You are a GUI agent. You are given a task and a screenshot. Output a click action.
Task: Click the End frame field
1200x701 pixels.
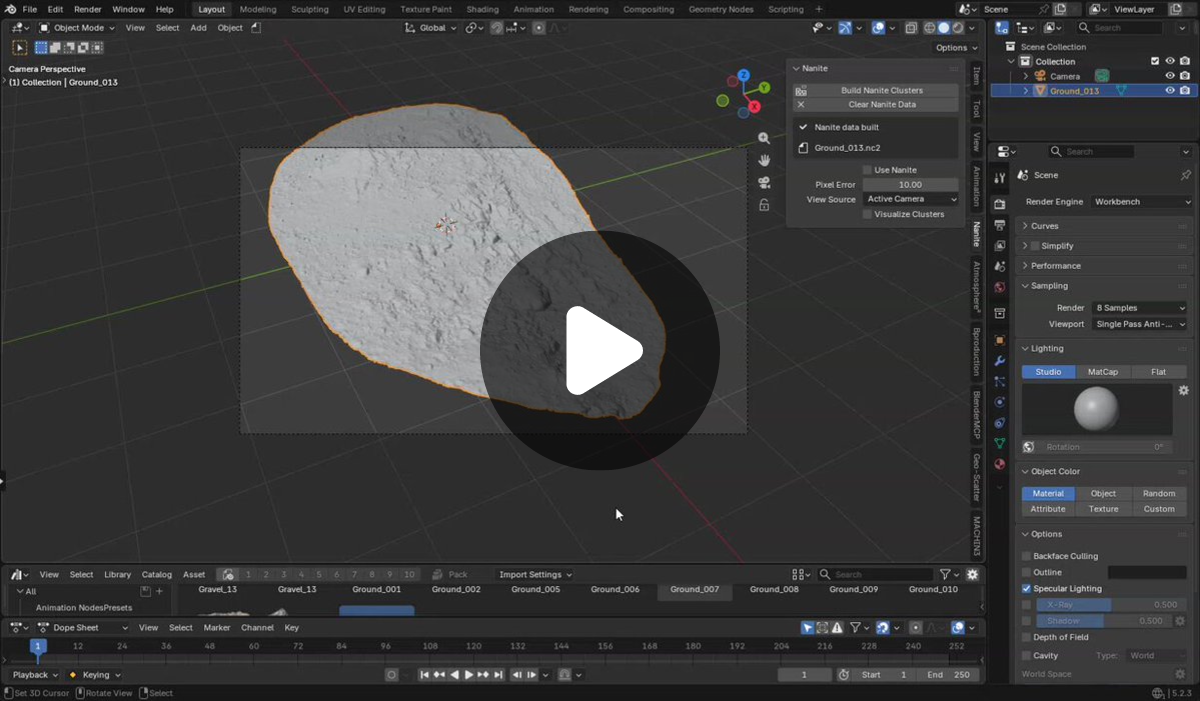tap(949, 675)
